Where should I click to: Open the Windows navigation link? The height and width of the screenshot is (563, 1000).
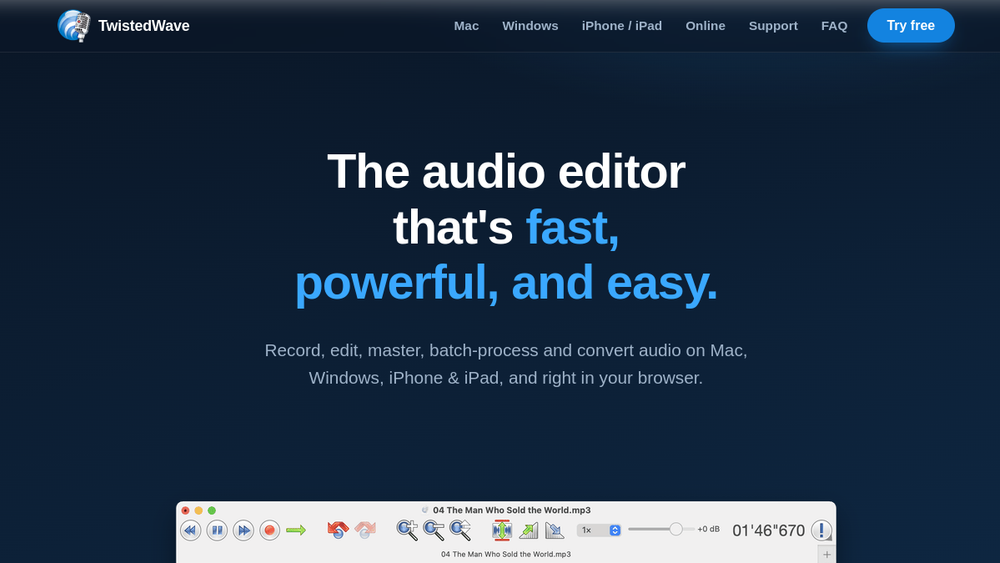(530, 26)
